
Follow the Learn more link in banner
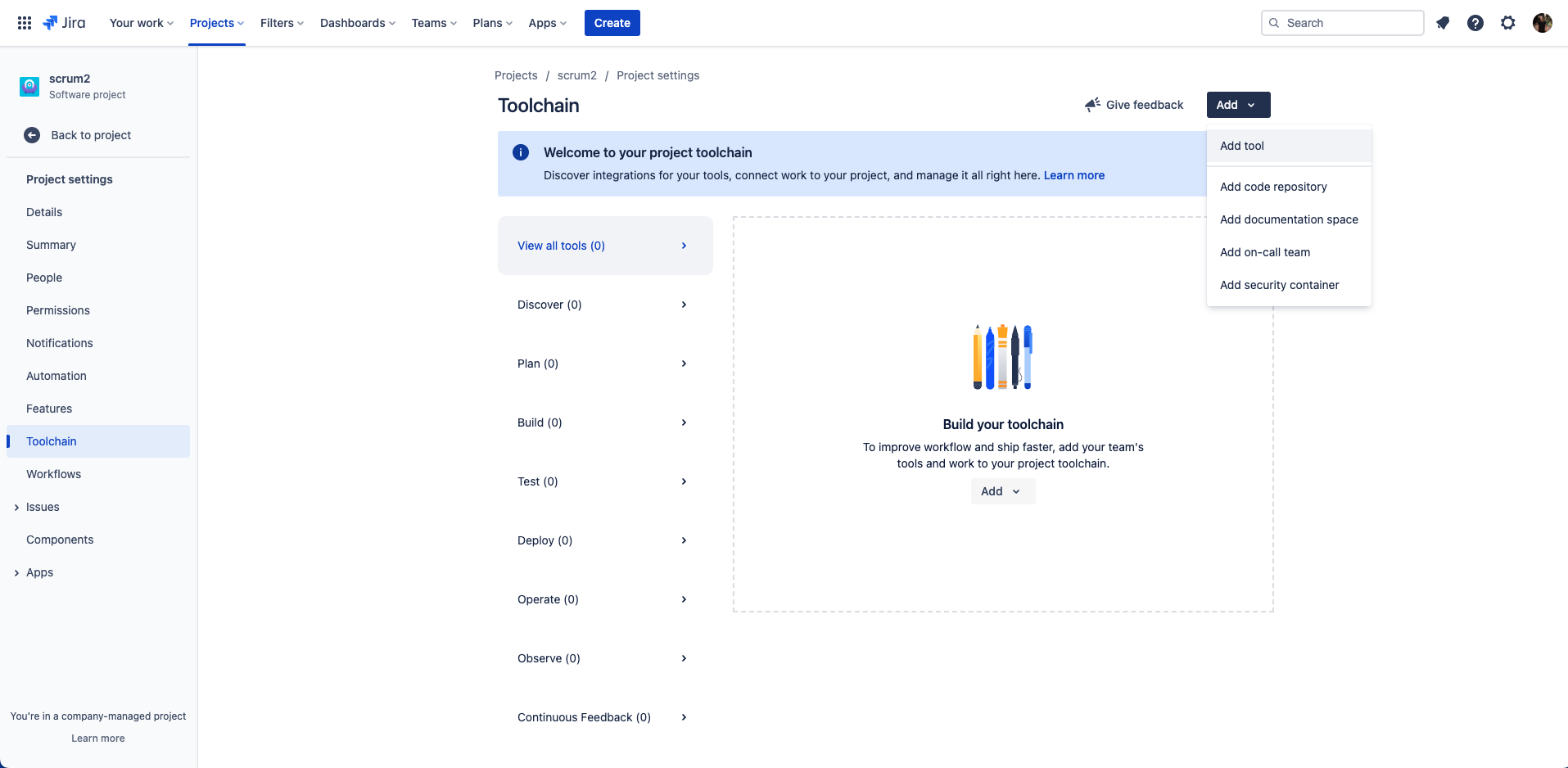coord(1073,175)
